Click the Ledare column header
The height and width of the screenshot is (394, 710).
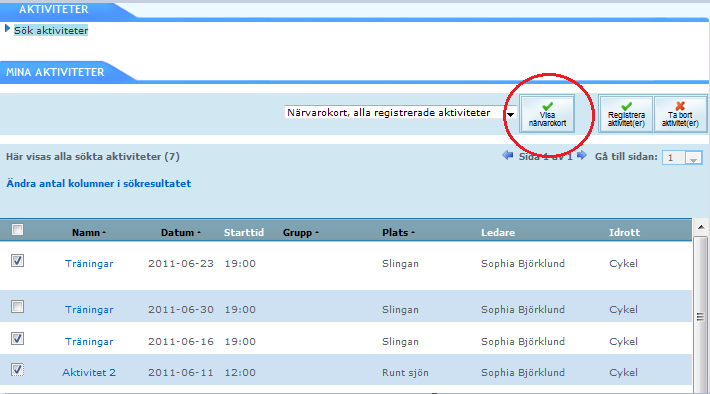[x=498, y=233]
